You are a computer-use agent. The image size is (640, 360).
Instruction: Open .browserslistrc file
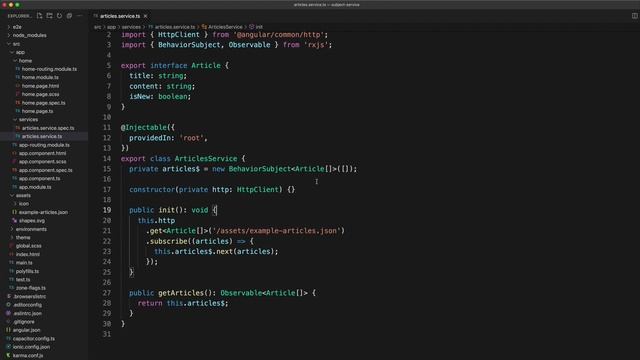pos(29,297)
